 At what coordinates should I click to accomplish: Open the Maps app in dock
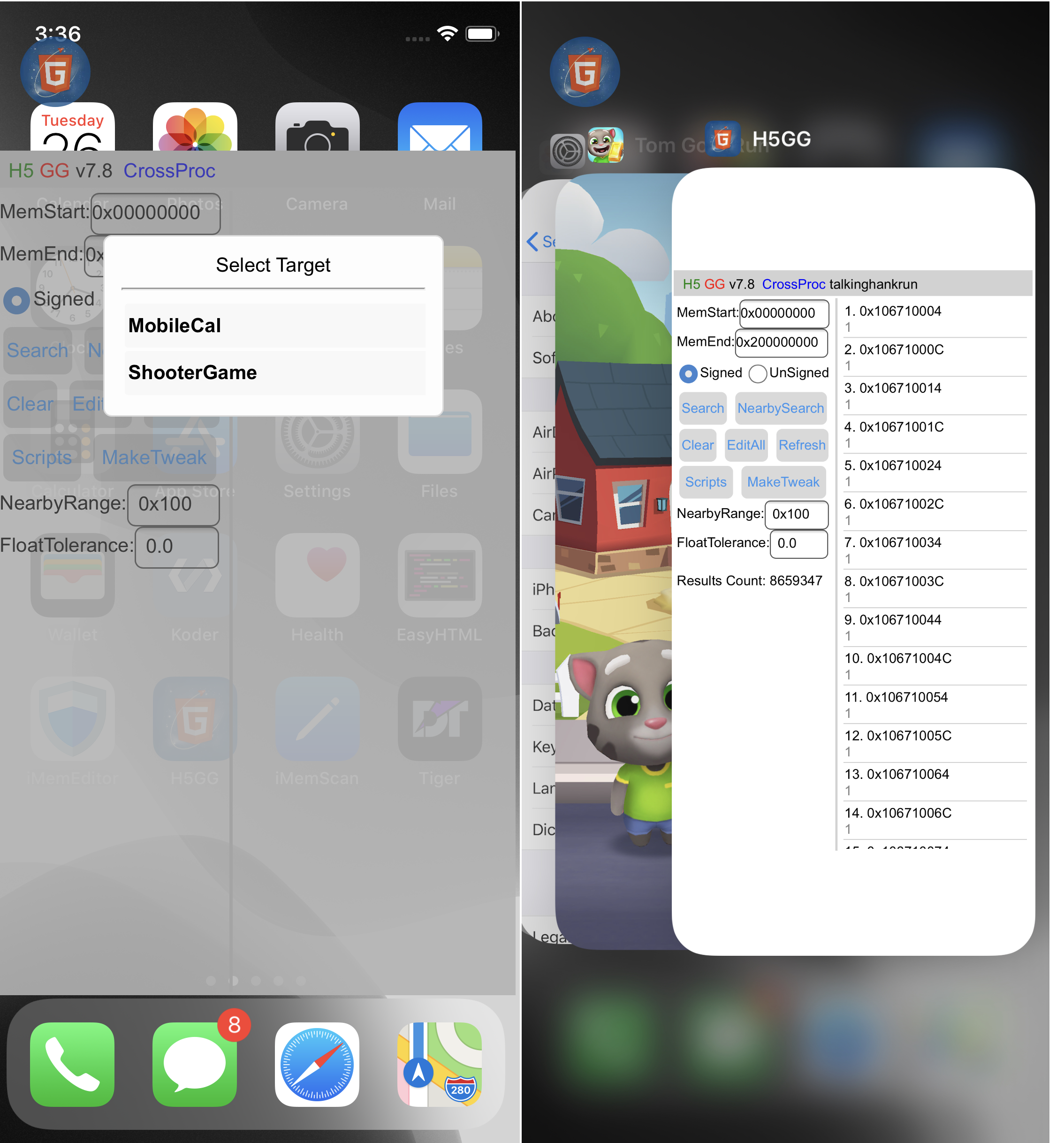(x=439, y=1064)
